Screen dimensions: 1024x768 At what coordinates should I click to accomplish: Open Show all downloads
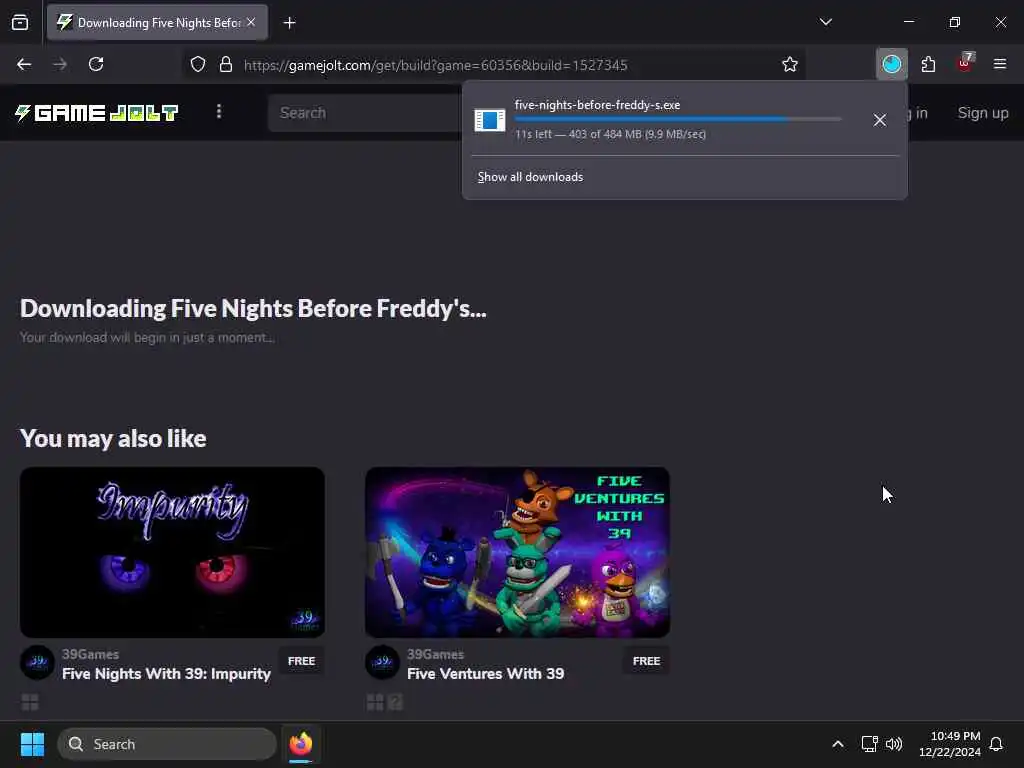[x=530, y=177]
